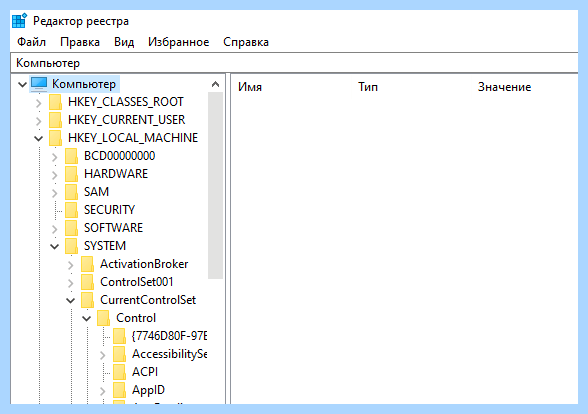
Task: Click the tree scrollbar up arrow
Action: (x=215, y=84)
